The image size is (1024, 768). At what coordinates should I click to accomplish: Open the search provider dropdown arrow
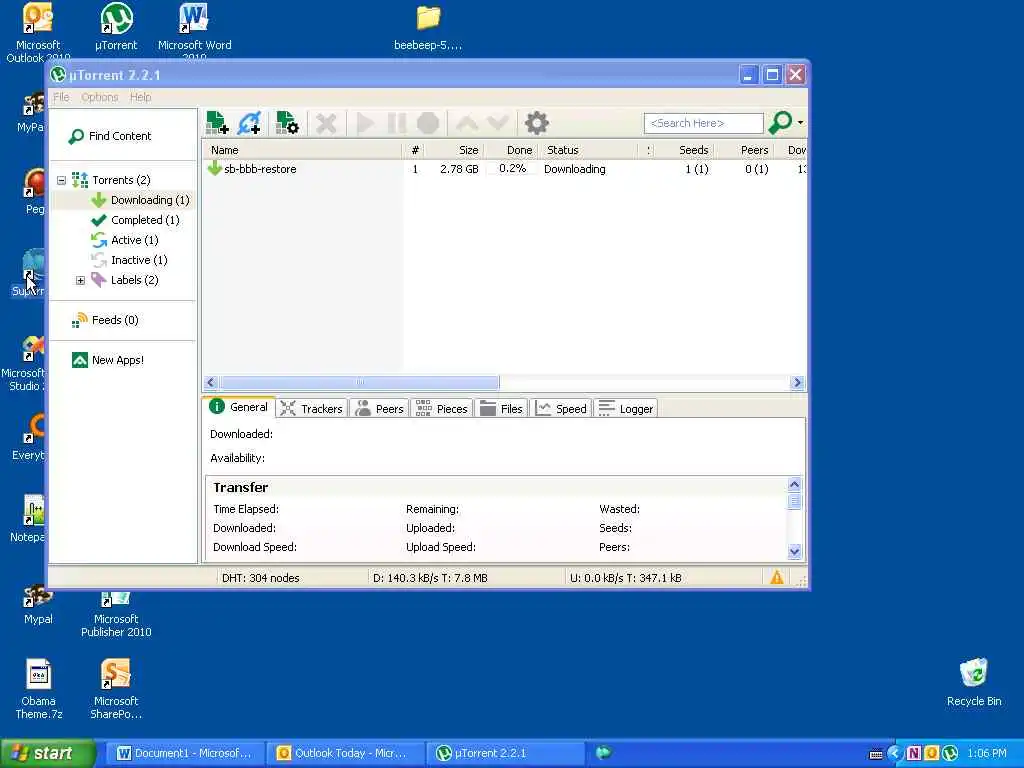pyautogui.click(x=801, y=122)
